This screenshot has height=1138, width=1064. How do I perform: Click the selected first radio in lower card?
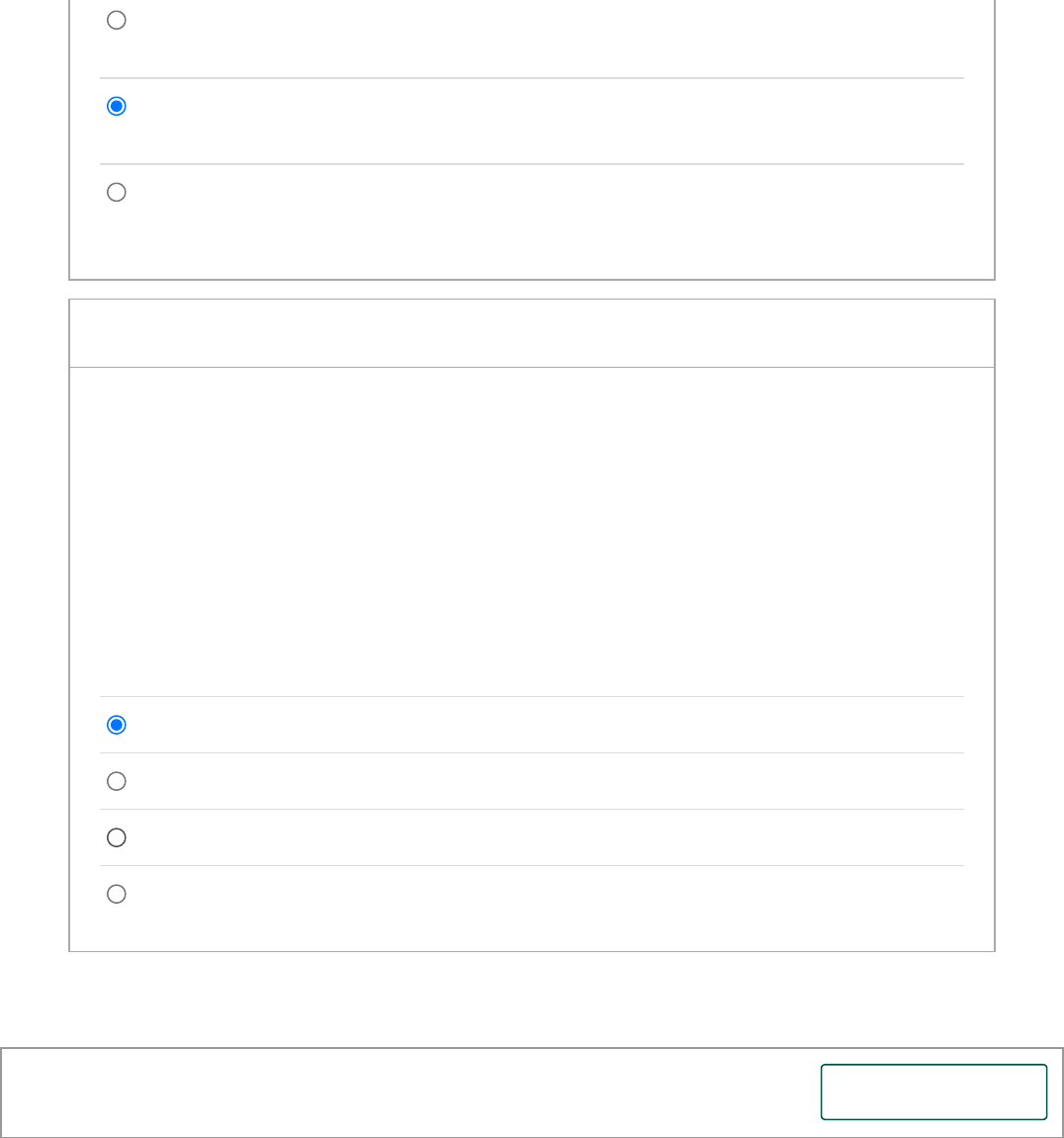(117, 725)
